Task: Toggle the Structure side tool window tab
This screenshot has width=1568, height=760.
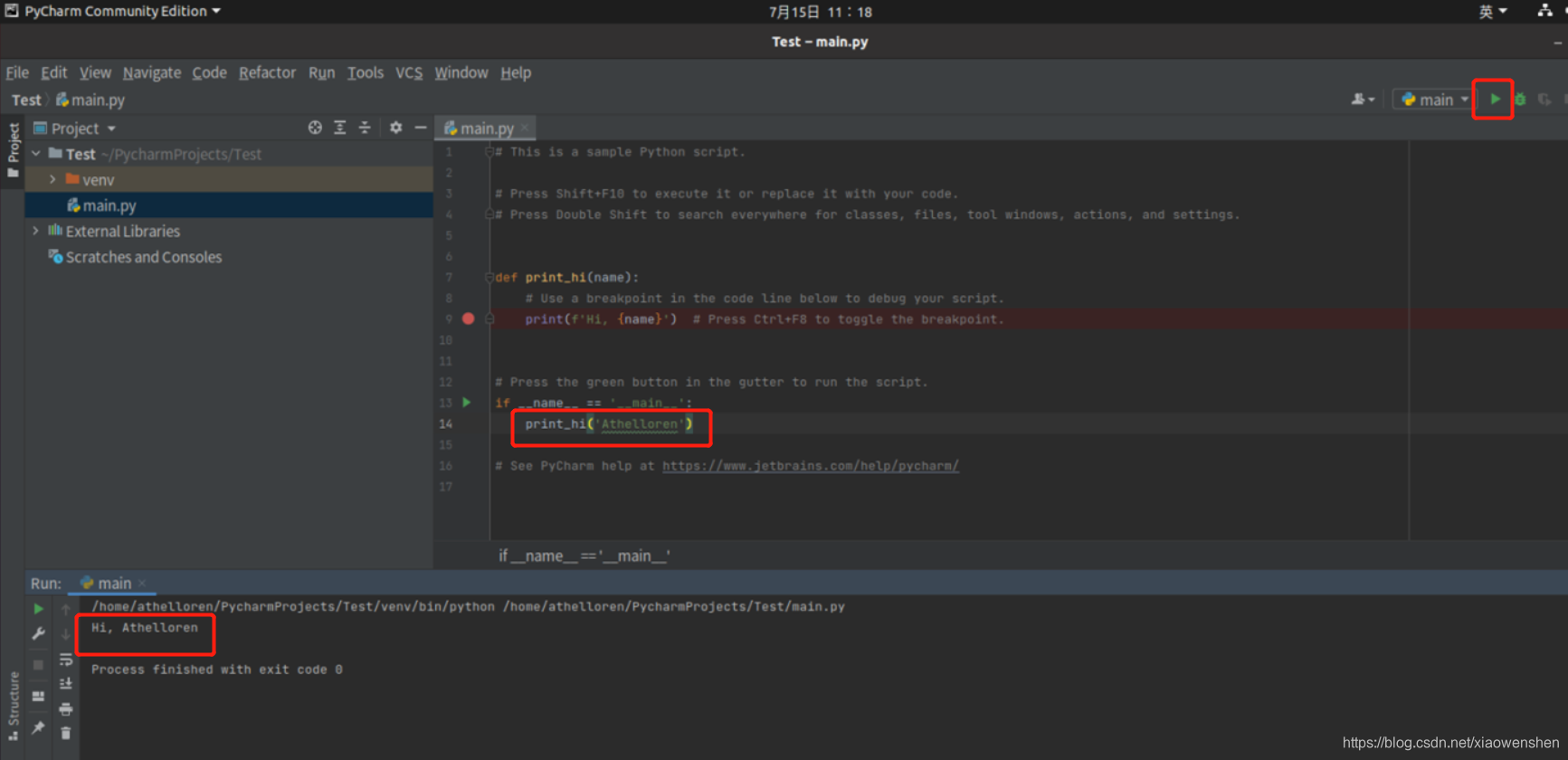Action: 14,706
